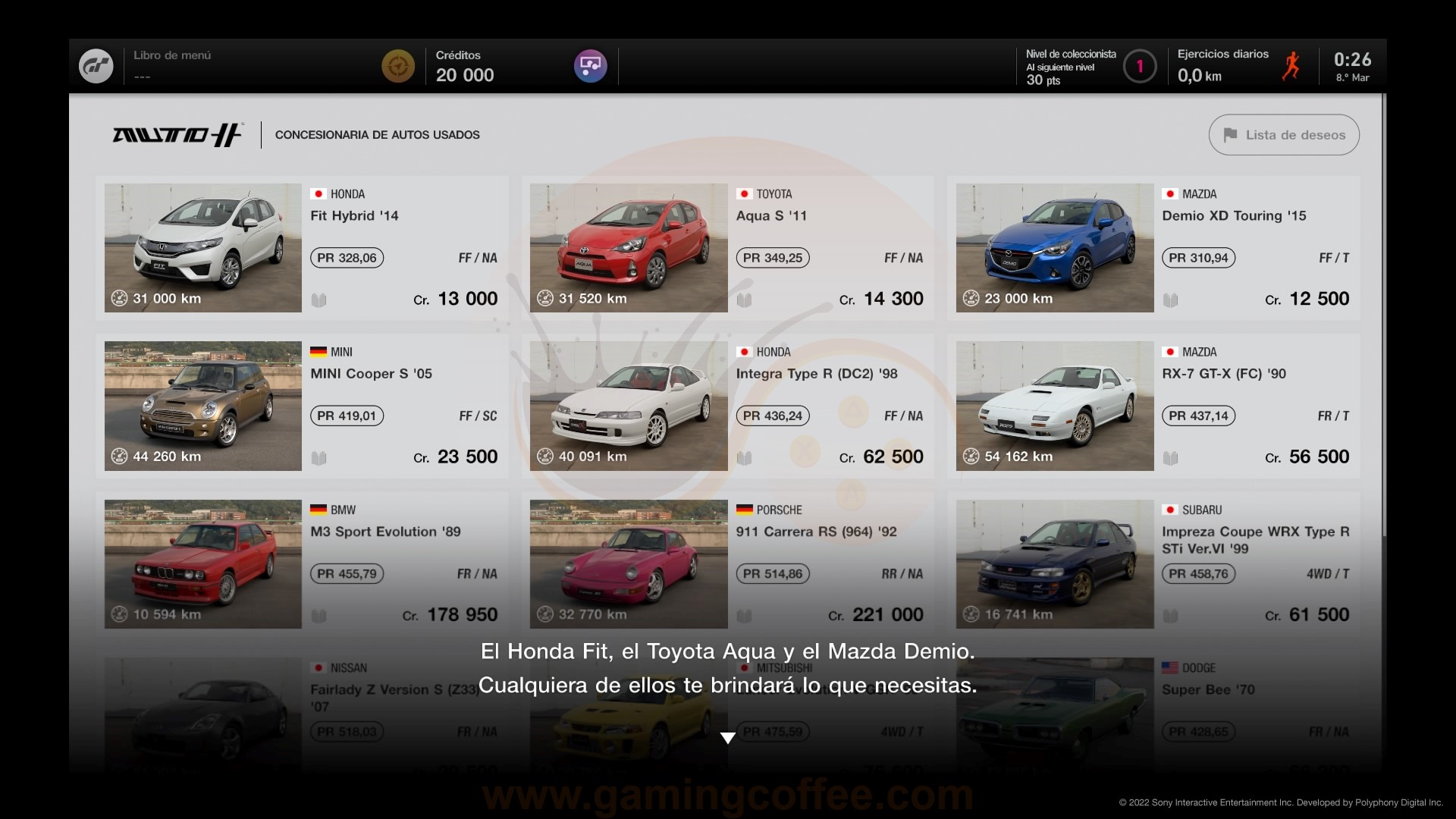Click the catalog book icon on Fit Hybrid card
Viewport: 1456px width, 819px height.
tap(318, 300)
